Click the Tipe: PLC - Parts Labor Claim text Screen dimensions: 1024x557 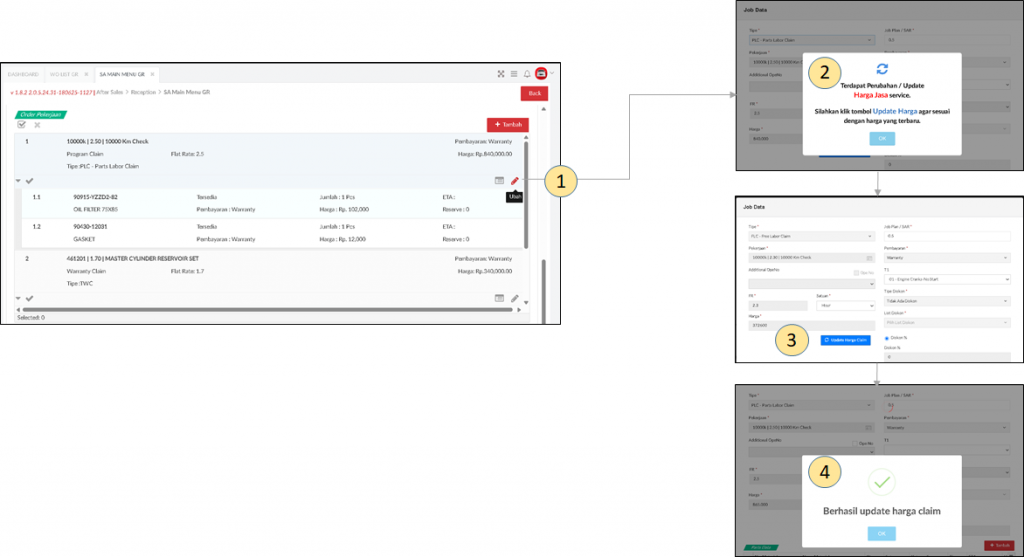[103, 167]
